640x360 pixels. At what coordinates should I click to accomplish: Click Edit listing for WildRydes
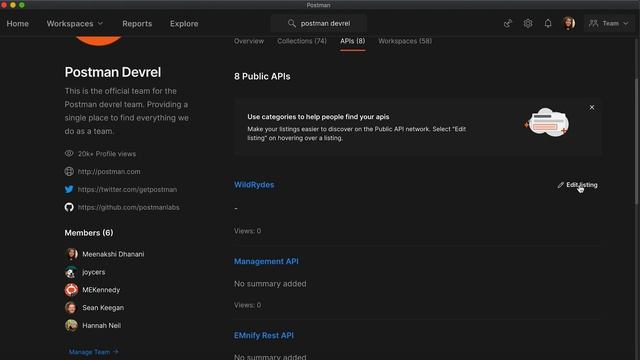click(x=578, y=185)
